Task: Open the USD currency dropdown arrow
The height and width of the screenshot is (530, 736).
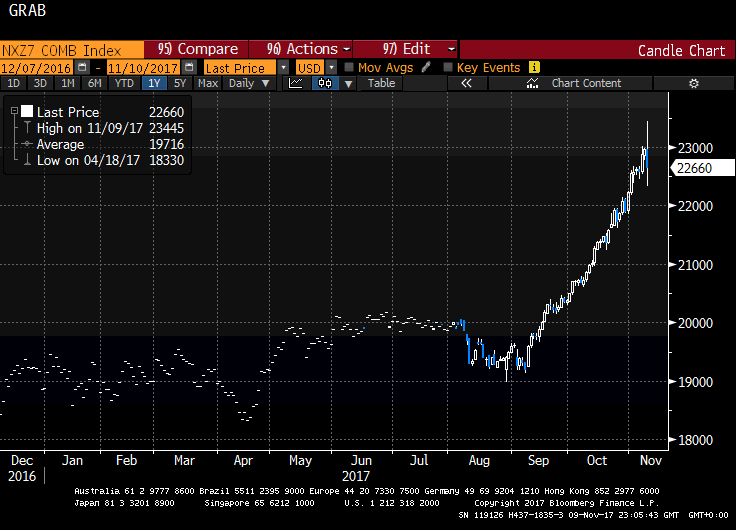Action: pyautogui.click(x=331, y=67)
